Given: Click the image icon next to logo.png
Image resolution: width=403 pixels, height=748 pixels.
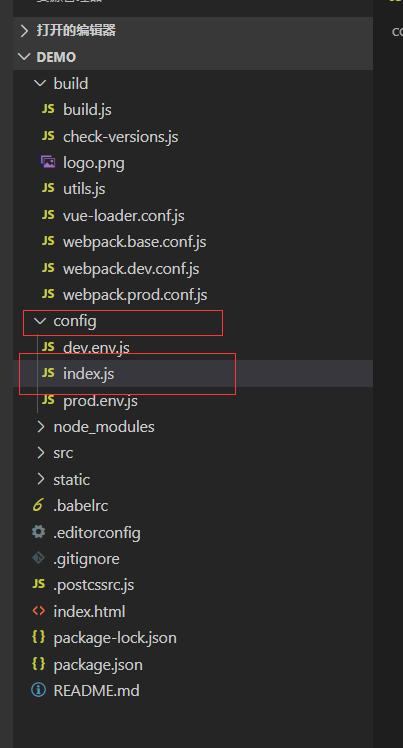Looking at the screenshot, I should [48, 162].
